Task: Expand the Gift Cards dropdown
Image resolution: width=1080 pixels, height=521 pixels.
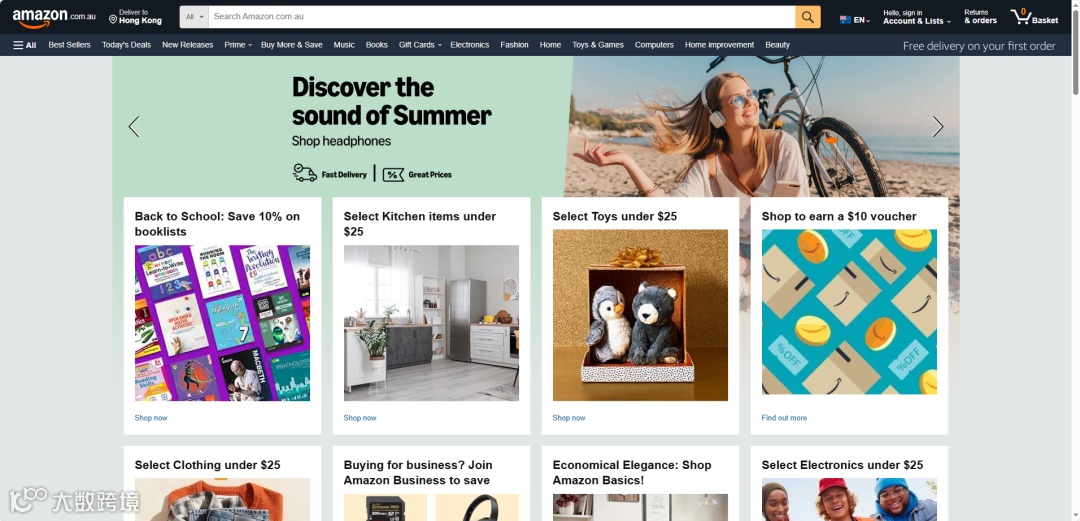Action: coord(420,45)
